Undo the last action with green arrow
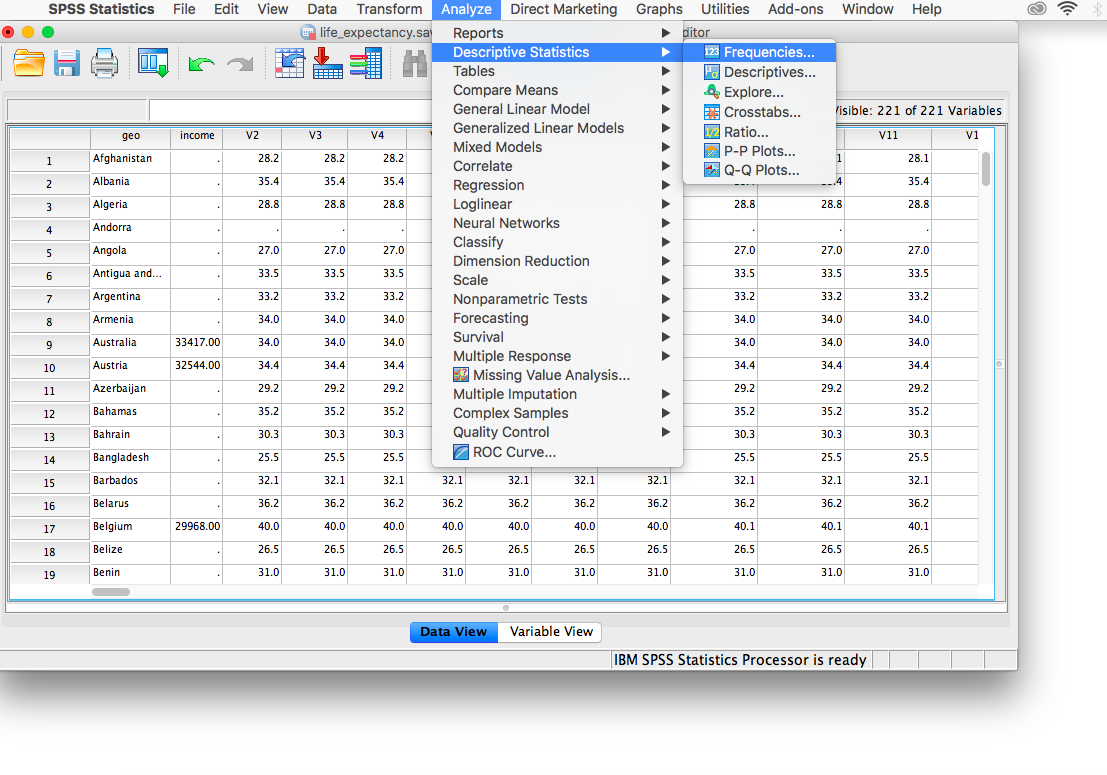 201,65
